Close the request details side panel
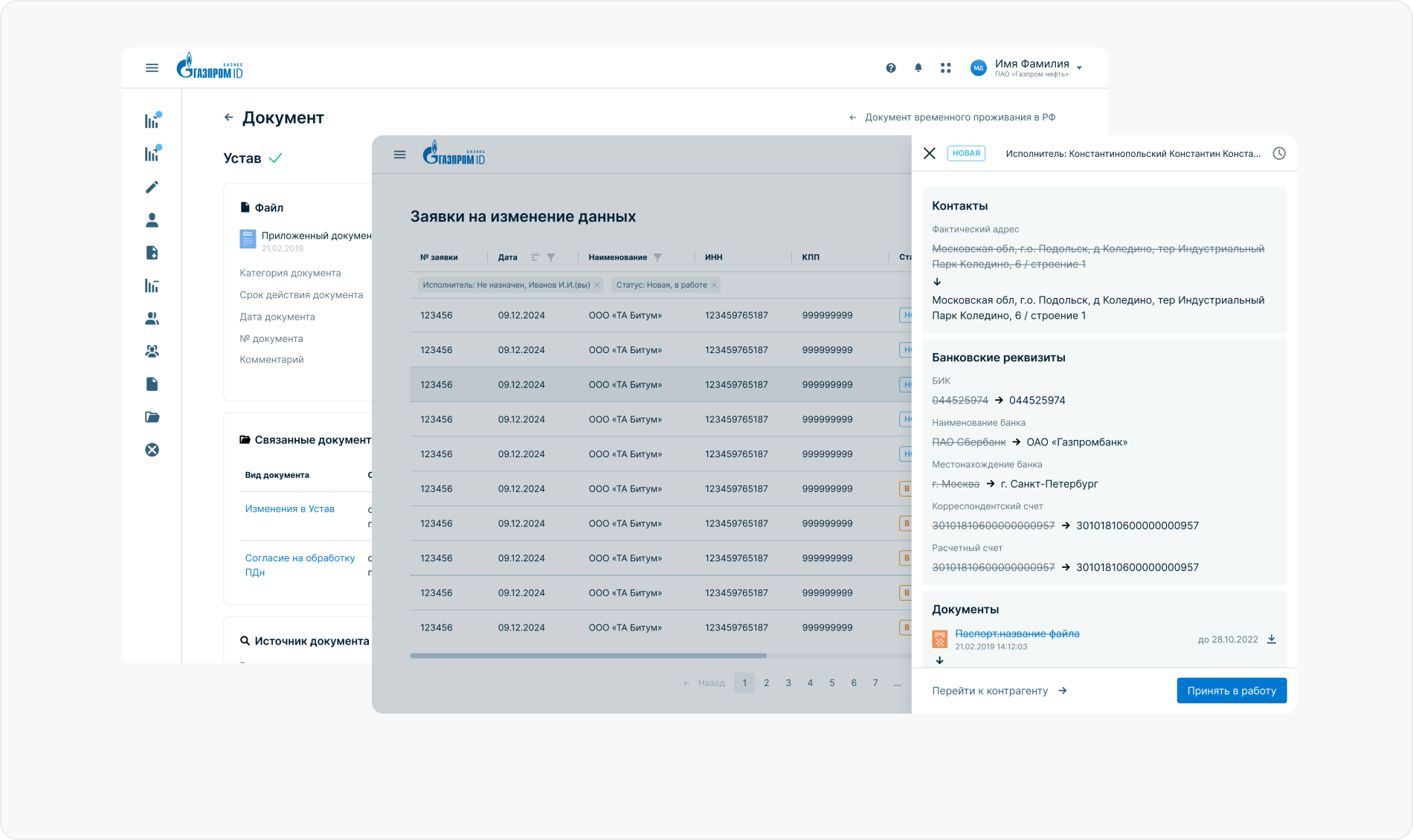Screen dimensions: 1413x840 [x=930, y=153]
